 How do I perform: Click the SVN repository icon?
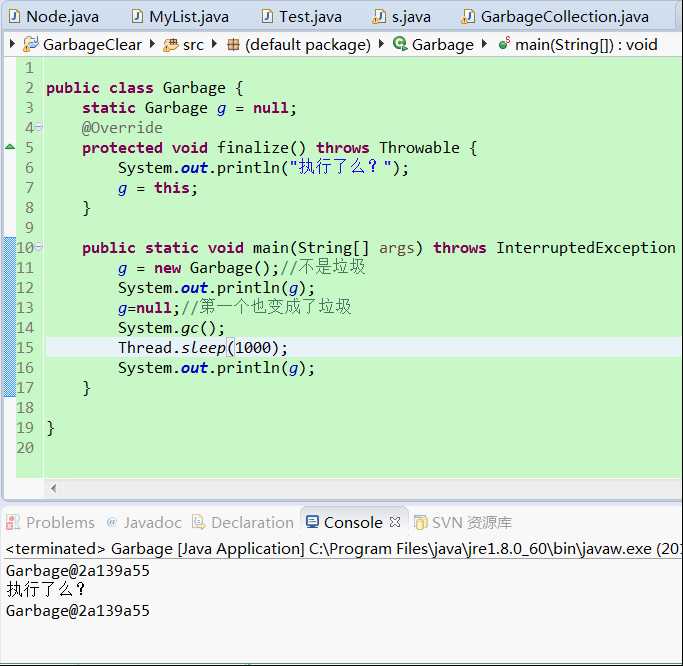420,522
